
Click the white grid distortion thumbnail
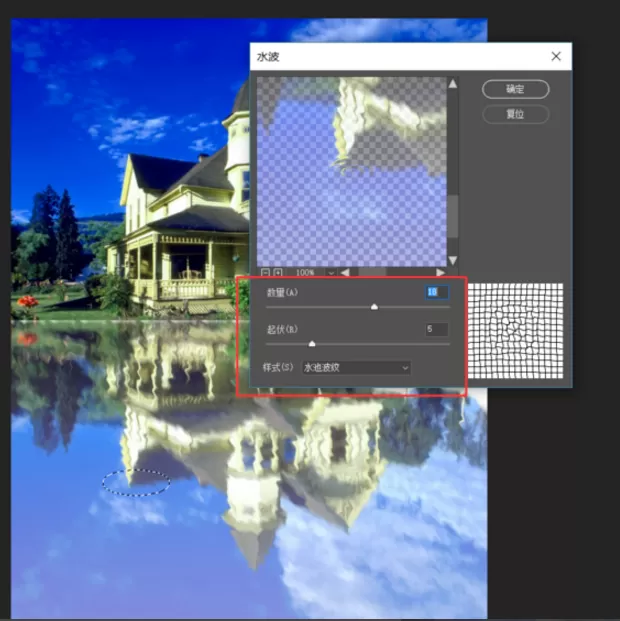[x=515, y=331]
